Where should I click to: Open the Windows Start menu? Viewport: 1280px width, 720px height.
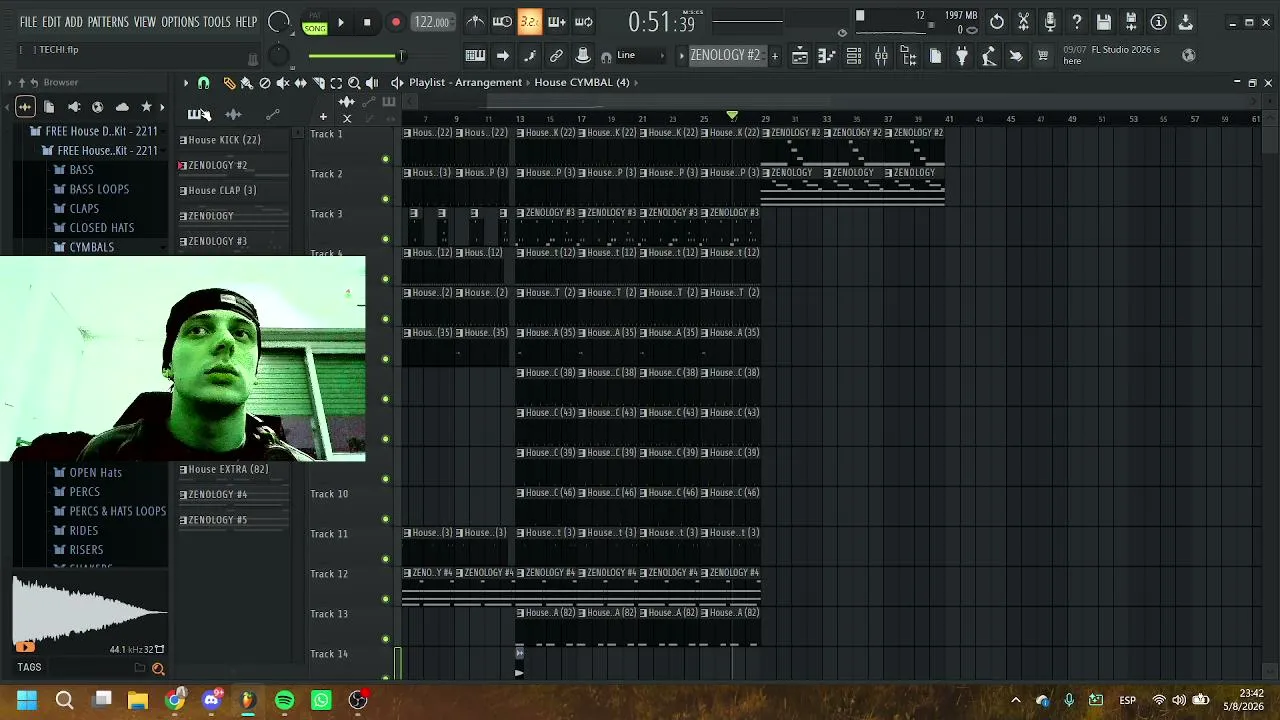click(x=27, y=700)
